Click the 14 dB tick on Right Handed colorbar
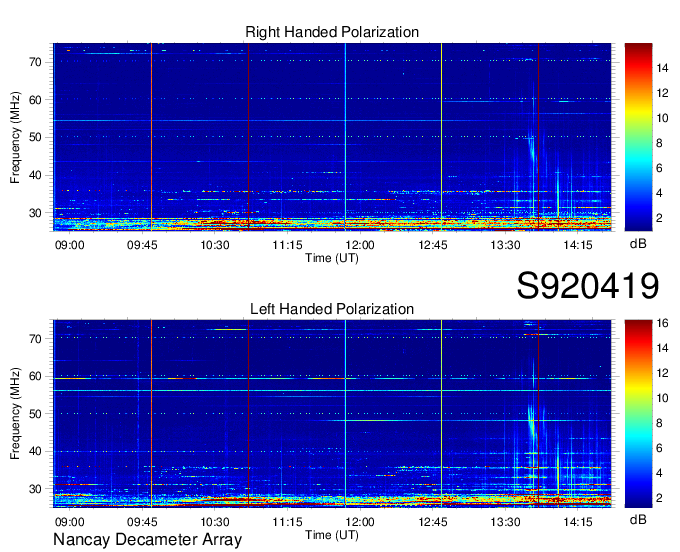 (662, 68)
